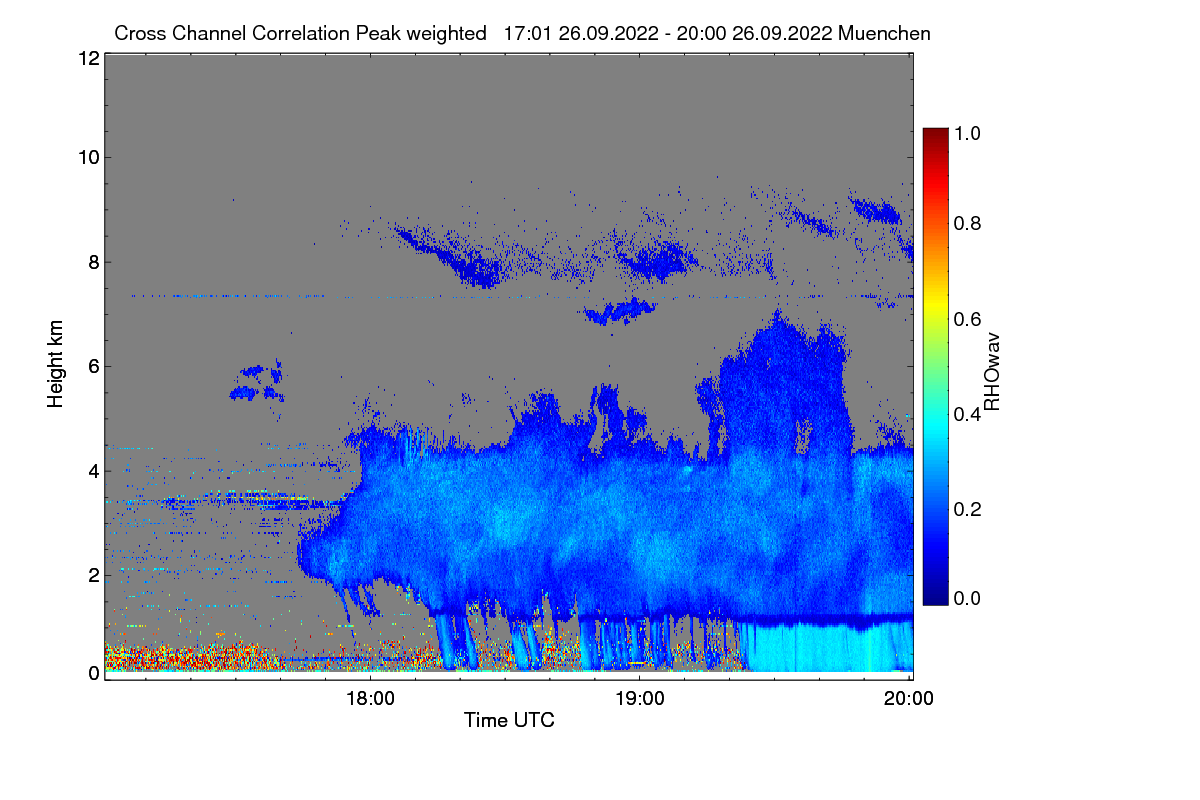The width and height of the screenshot is (1200, 800).
Task: Click the 0 km height tick label
Action: click(92, 673)
